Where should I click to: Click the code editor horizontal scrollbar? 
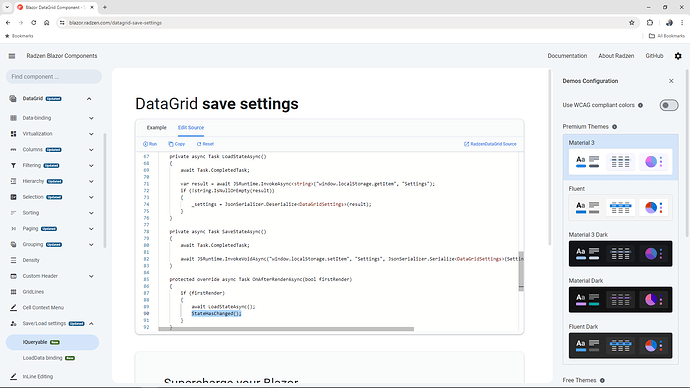(x=286, y=329)
